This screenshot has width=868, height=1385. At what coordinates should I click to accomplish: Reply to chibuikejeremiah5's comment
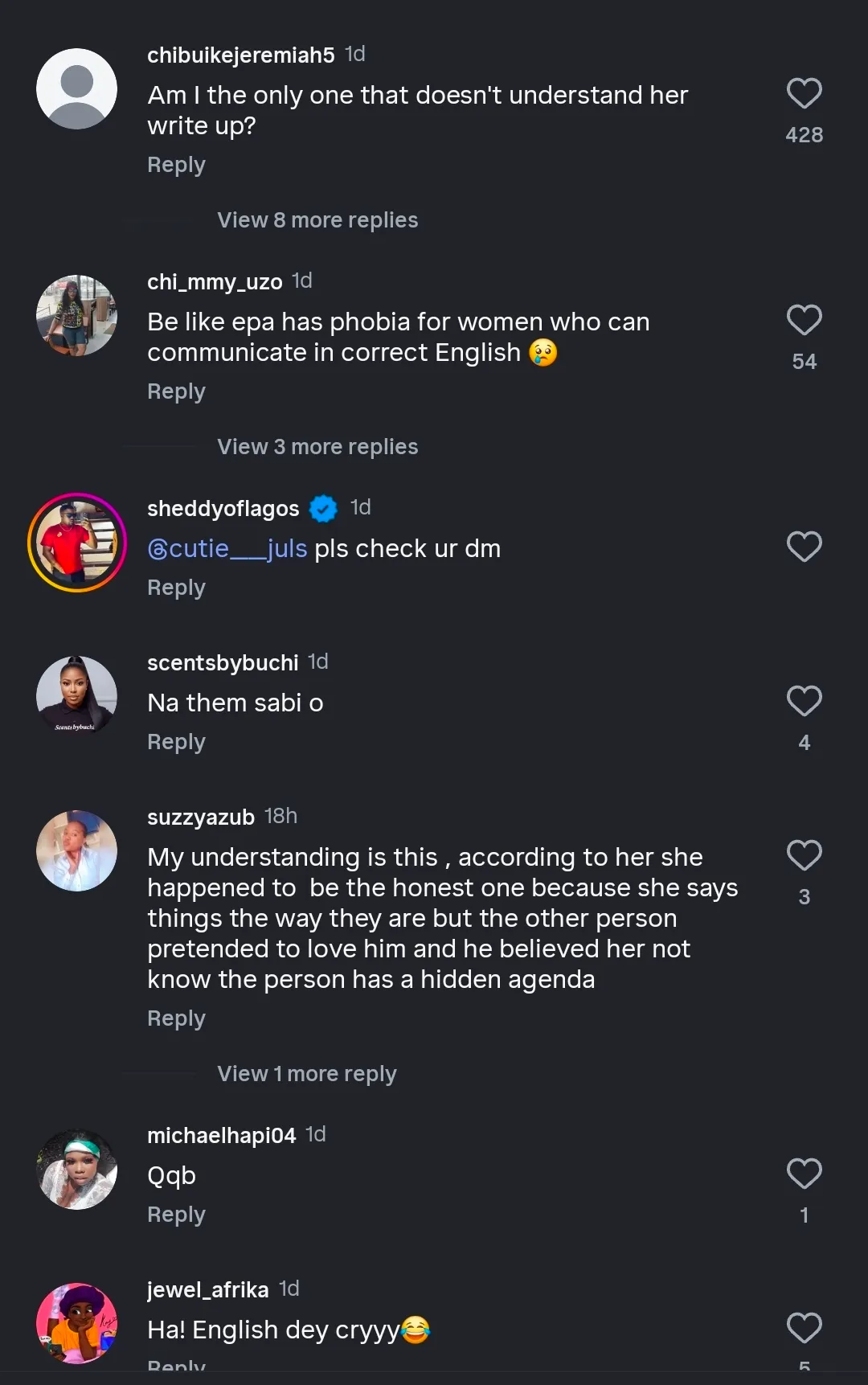[176, 165]
